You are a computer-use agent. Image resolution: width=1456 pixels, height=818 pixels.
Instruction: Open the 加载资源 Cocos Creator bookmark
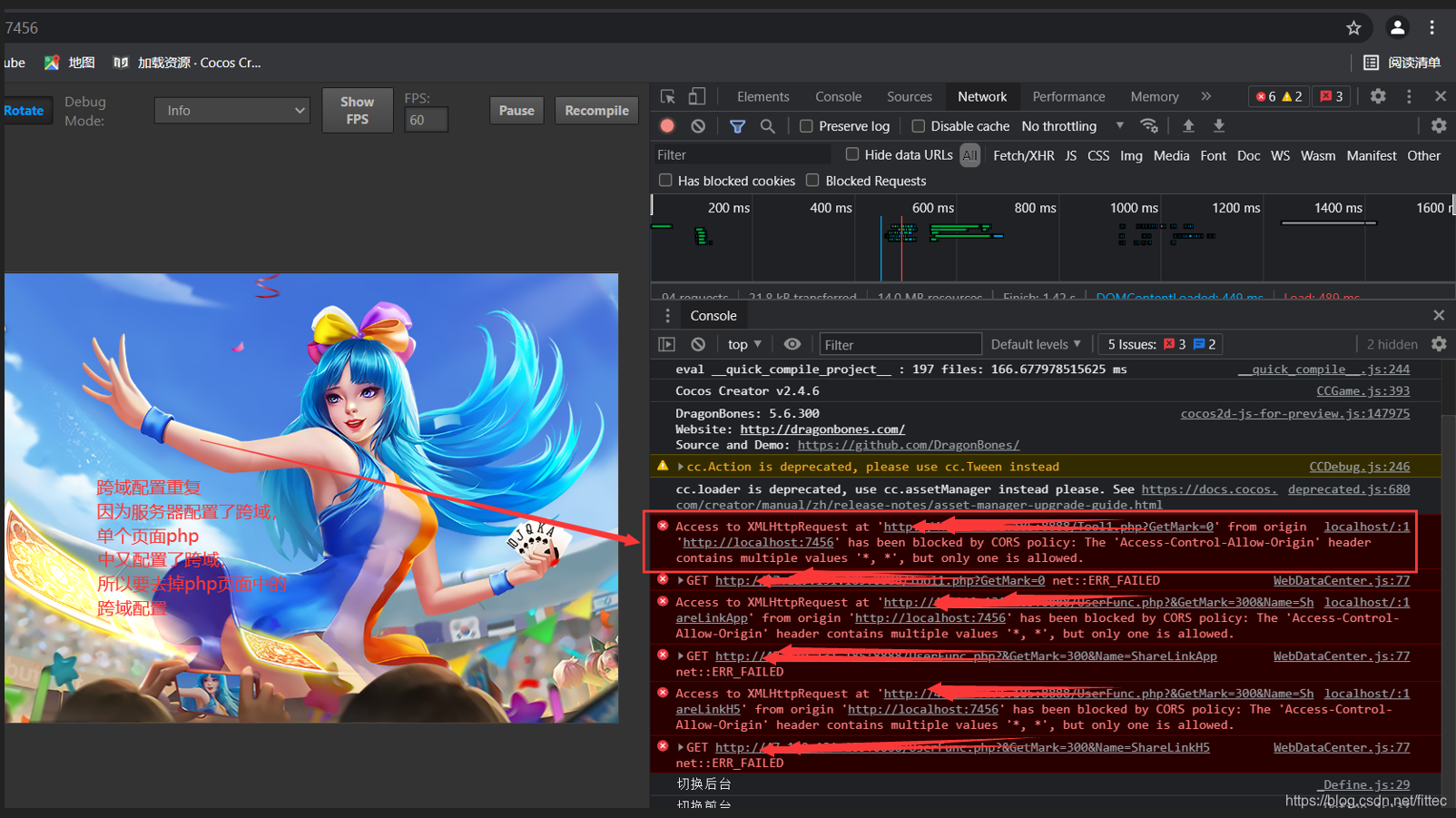[187, 63]
